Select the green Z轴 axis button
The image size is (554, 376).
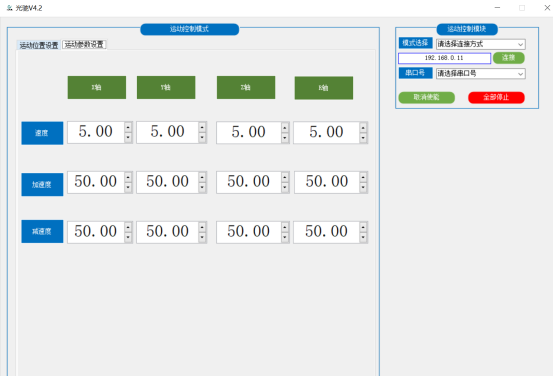246,87
